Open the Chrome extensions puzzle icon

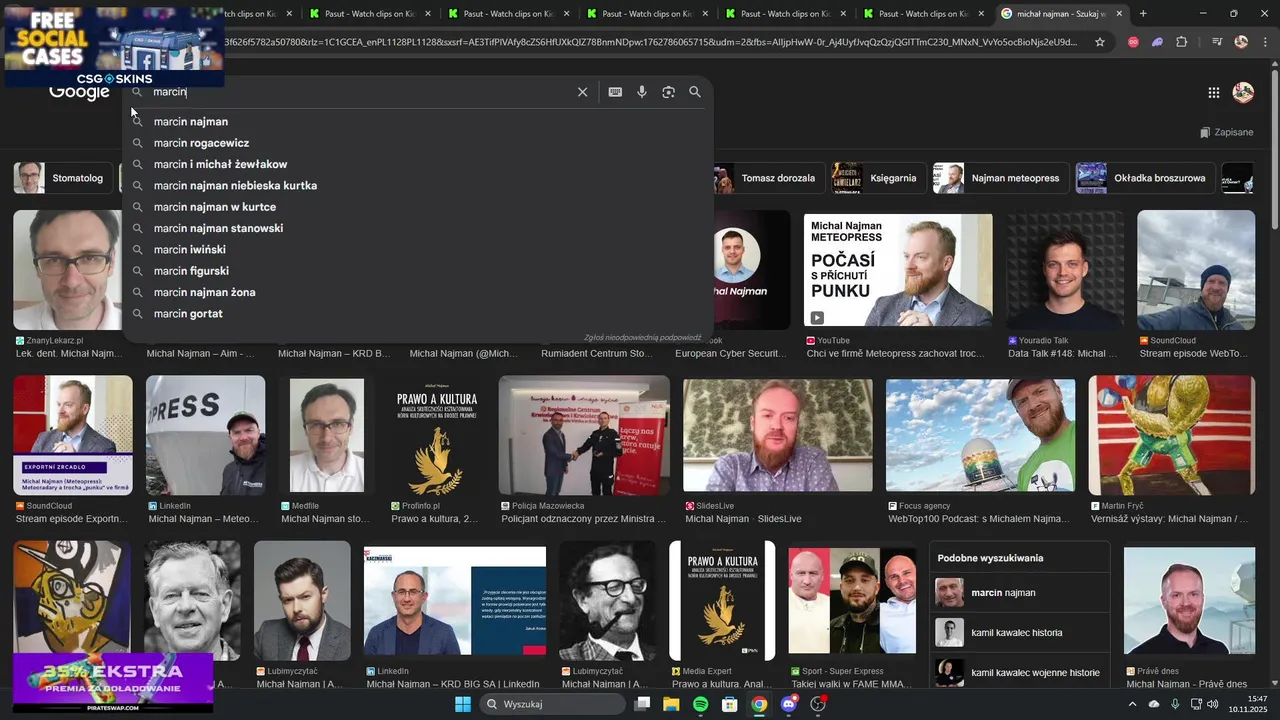1182,42
